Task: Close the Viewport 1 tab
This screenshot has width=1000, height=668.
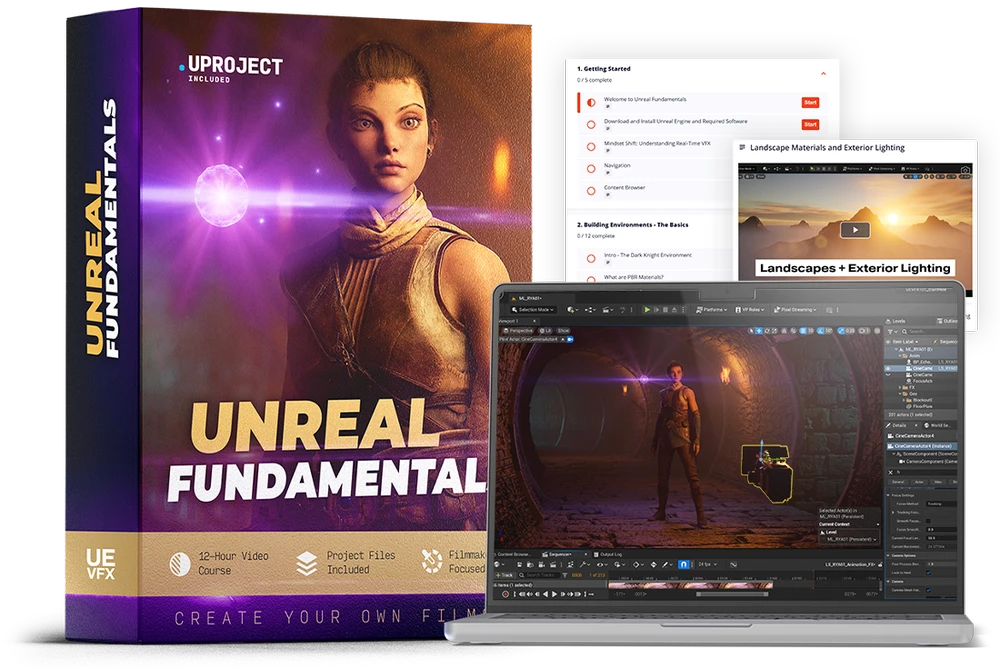Action: tap(534, 321)
